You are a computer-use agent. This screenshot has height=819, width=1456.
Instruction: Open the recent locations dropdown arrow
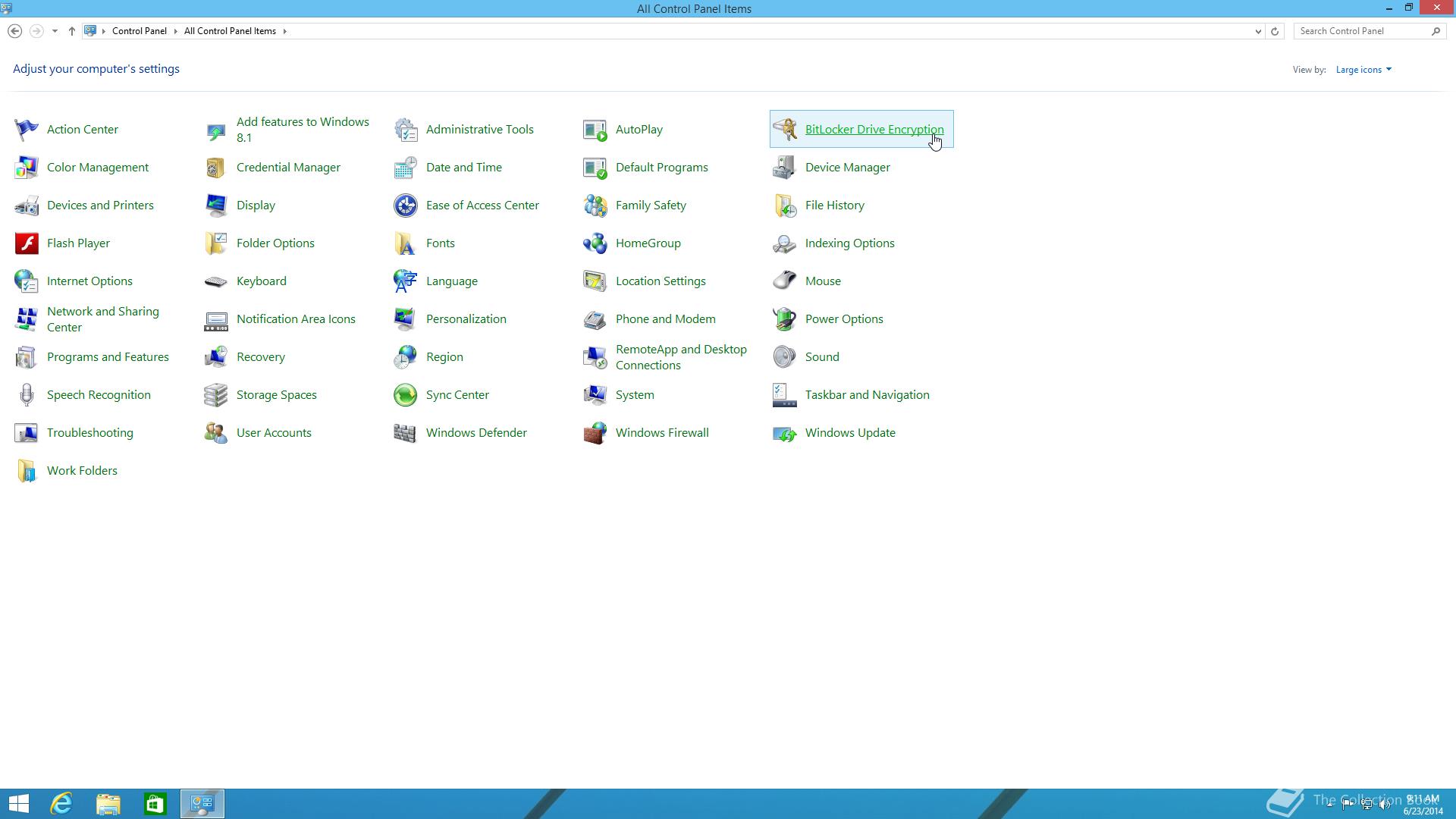[x=55, y=31]
